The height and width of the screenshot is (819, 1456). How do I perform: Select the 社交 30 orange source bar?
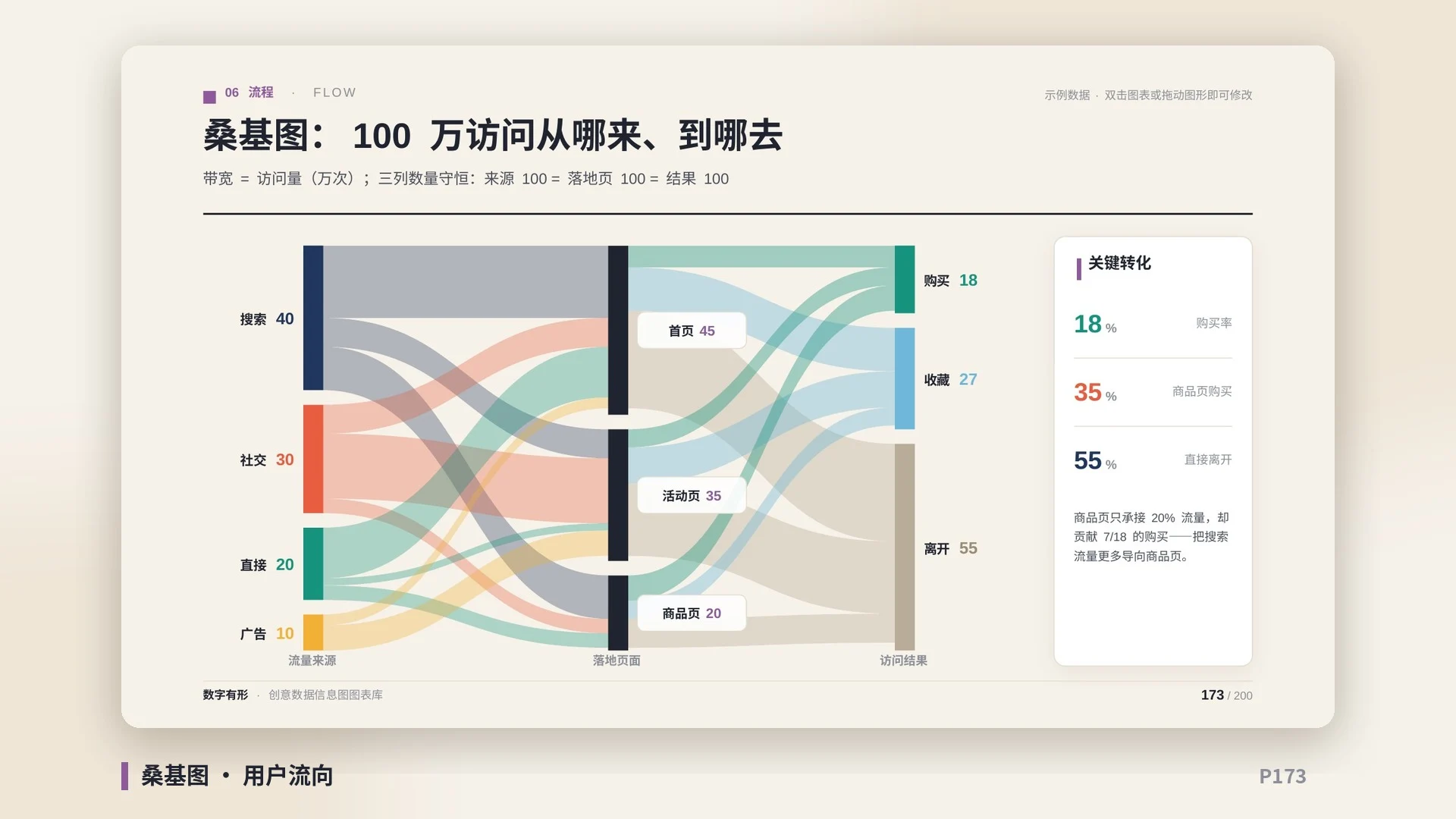click(x=313, y=459)
